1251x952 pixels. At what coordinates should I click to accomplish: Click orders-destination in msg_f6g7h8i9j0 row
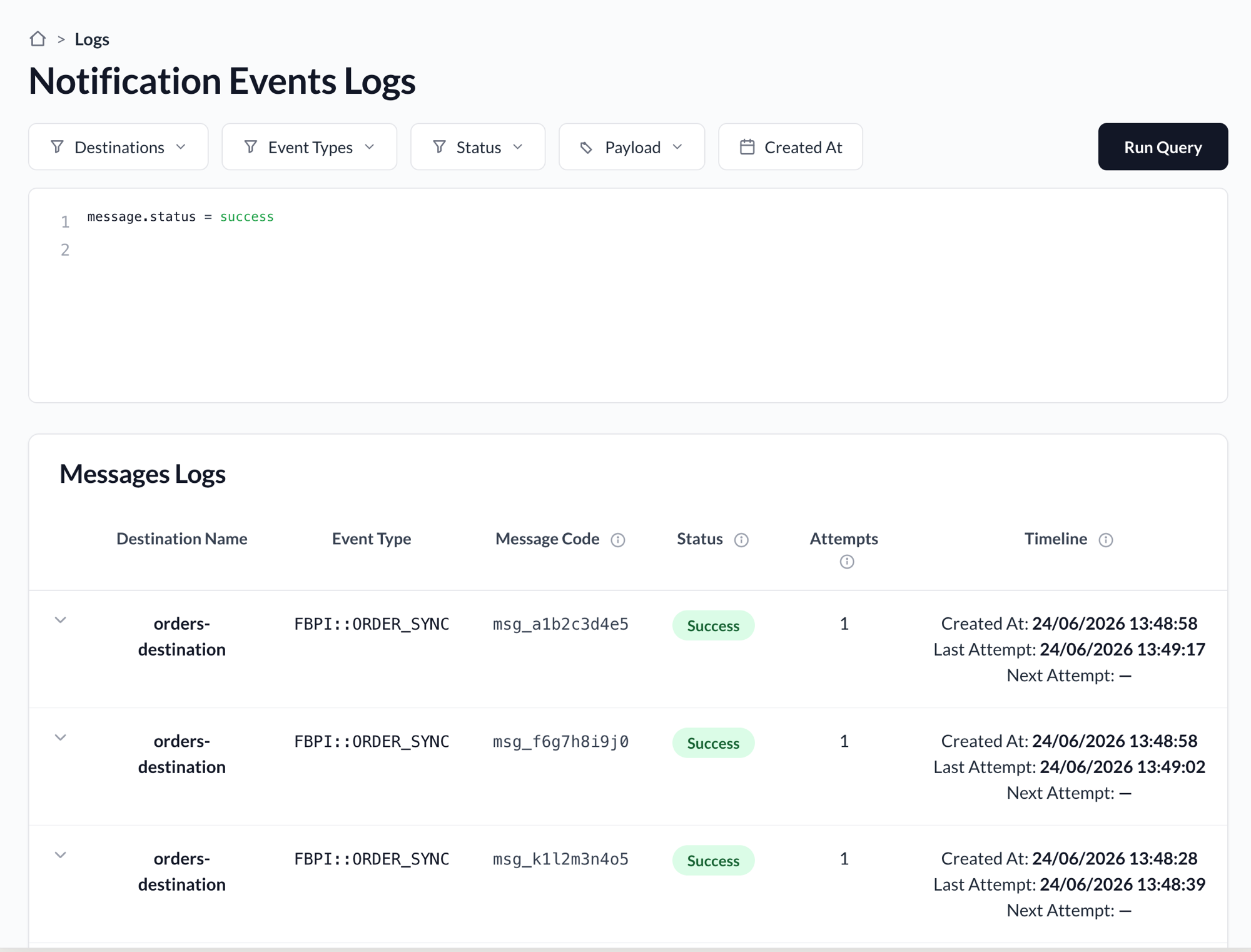pos(182,754)
